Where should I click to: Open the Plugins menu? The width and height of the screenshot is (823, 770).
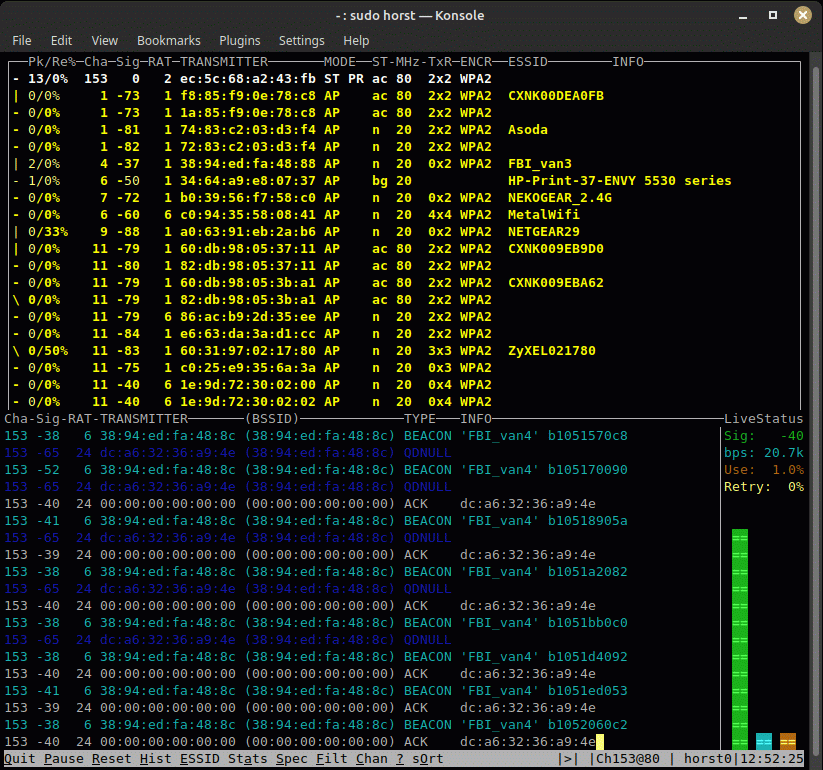point(239,40)
